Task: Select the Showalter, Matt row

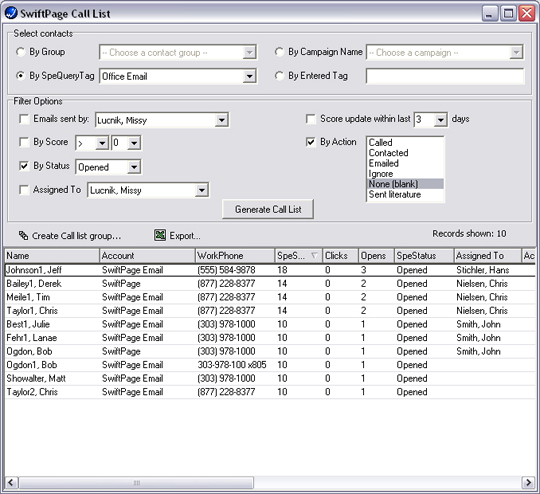Action: tap(270, 378)
